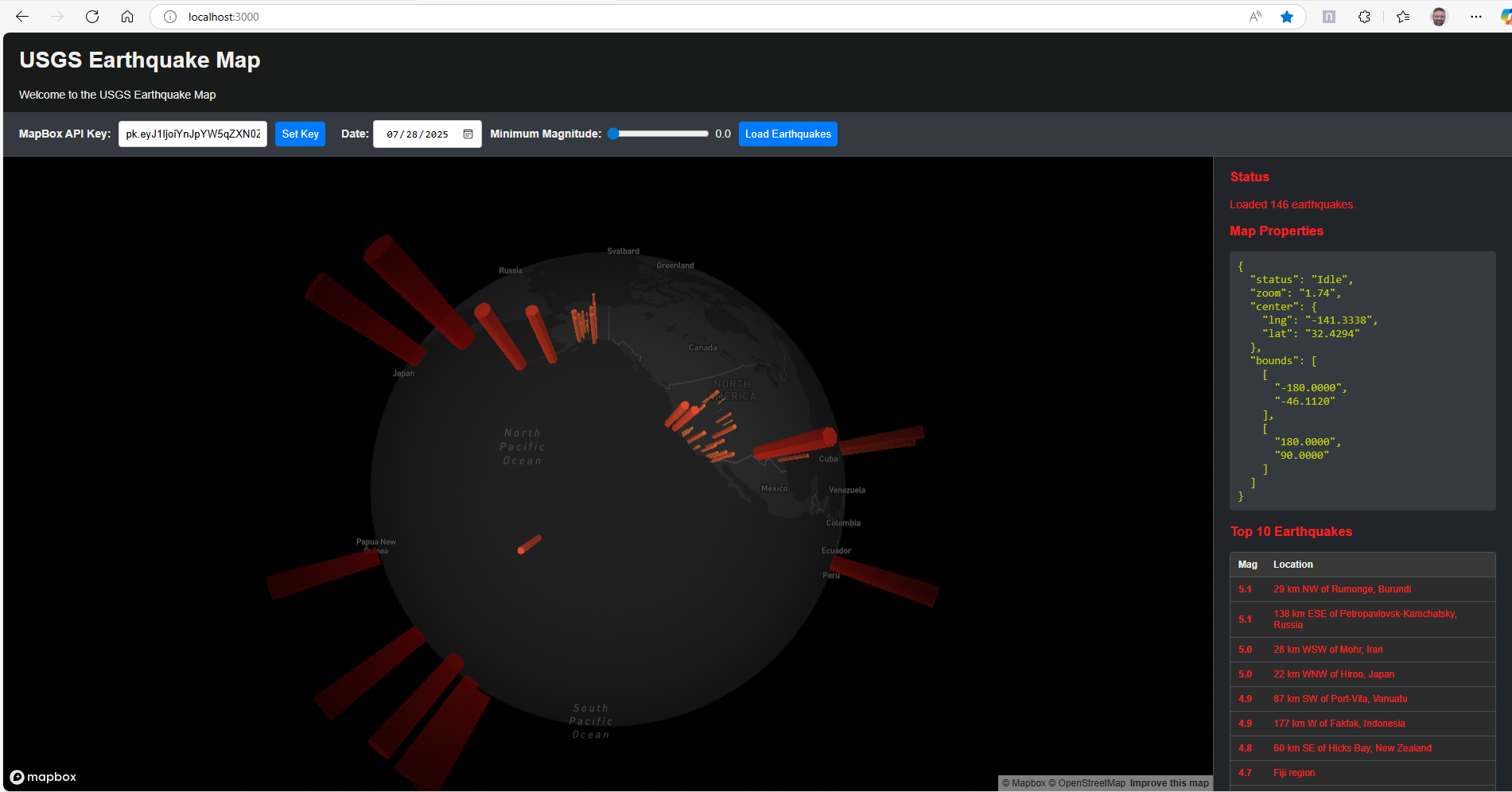Click the Mag column header
Image resolution: width=1512 pixels, height=792 pixels.
click(x=1247, y=565)
